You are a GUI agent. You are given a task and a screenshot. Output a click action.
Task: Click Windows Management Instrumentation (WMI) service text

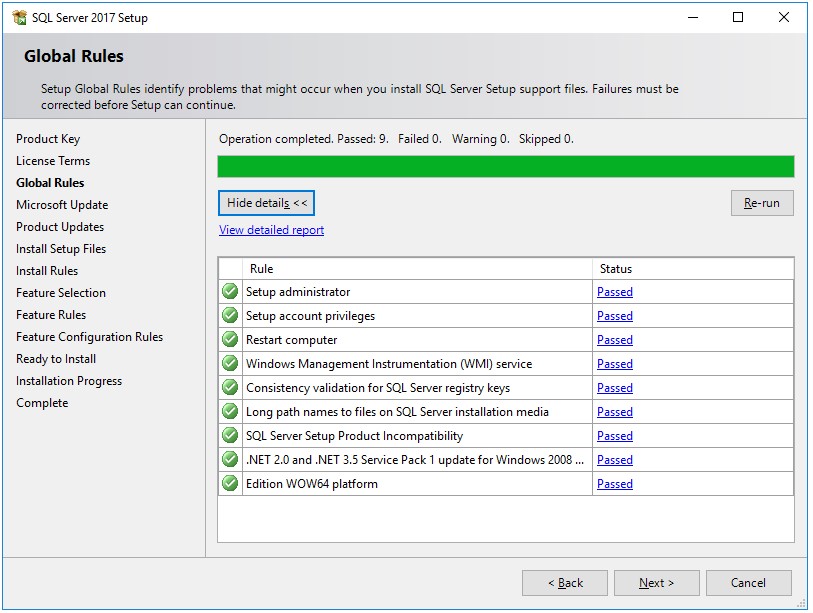[389, 364]
